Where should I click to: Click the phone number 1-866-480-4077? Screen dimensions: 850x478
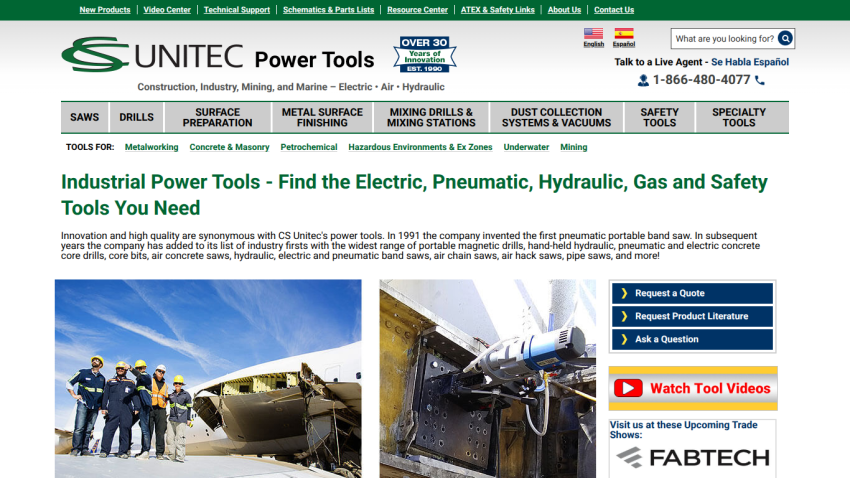click(701, 80)
